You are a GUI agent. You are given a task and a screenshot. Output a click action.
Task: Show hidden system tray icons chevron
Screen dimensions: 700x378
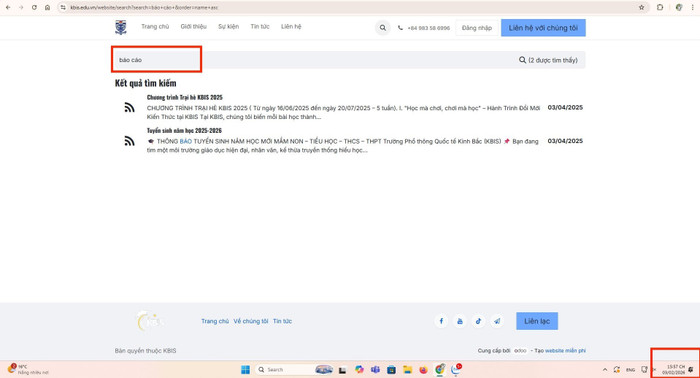[x=605, y=370]
